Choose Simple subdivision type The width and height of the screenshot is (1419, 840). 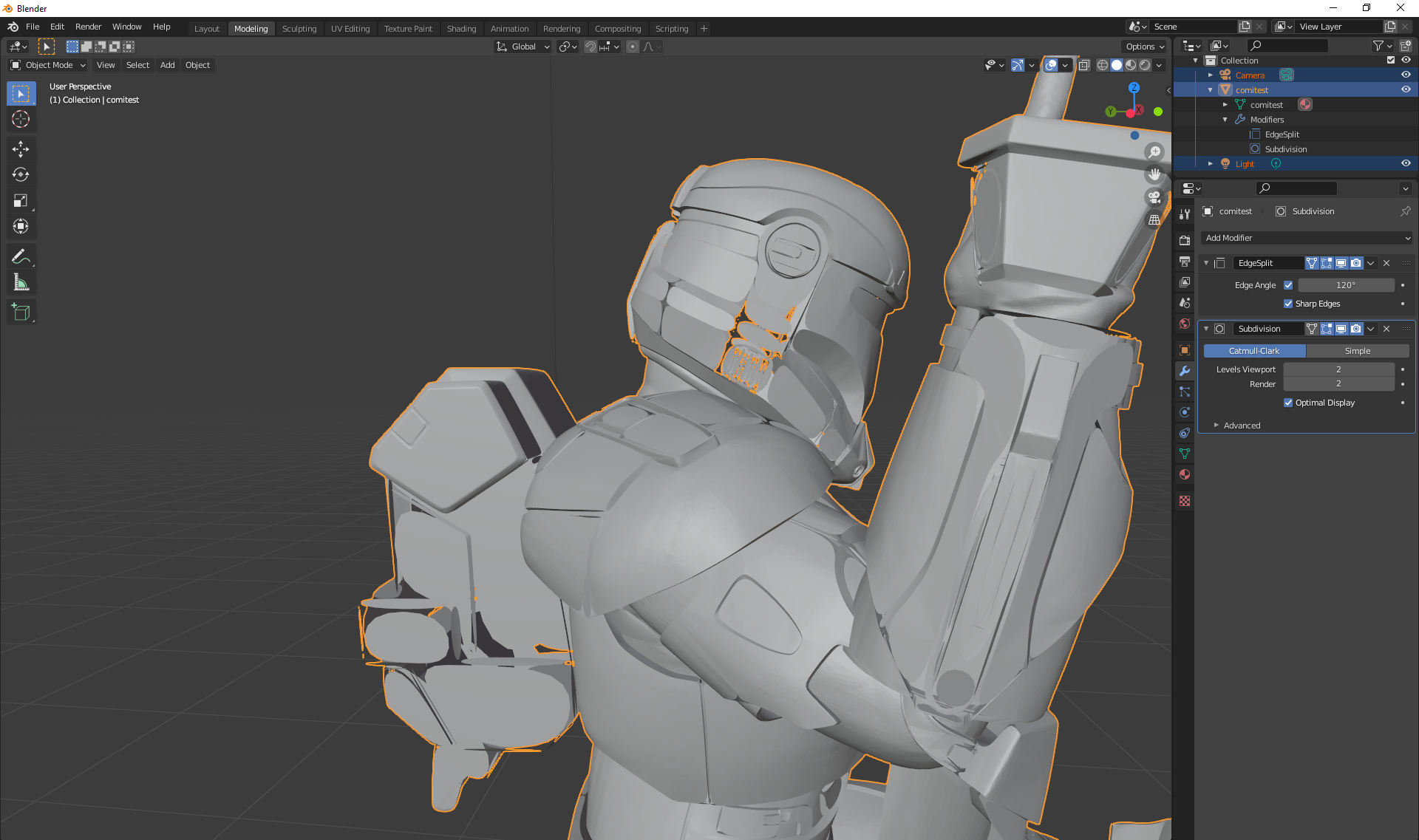click(1357, 351)
